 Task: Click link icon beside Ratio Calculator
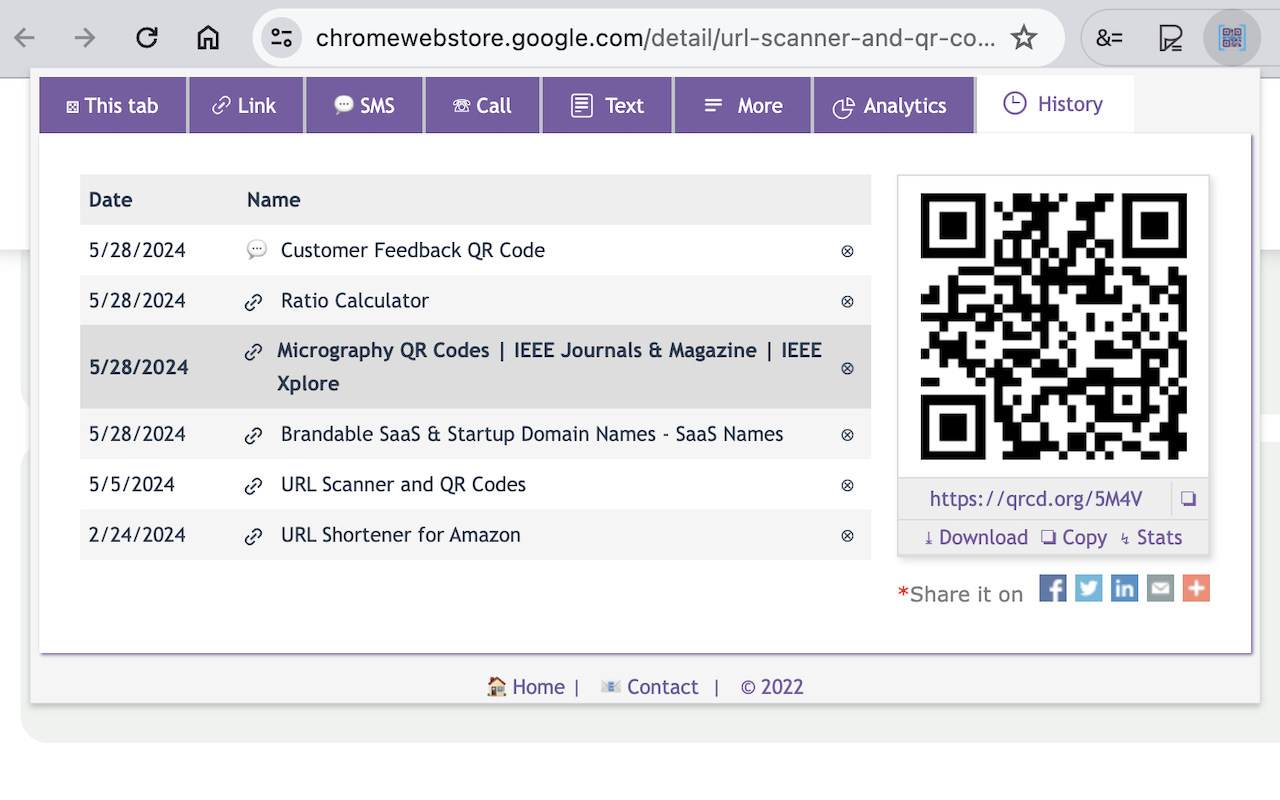(254, 302)
